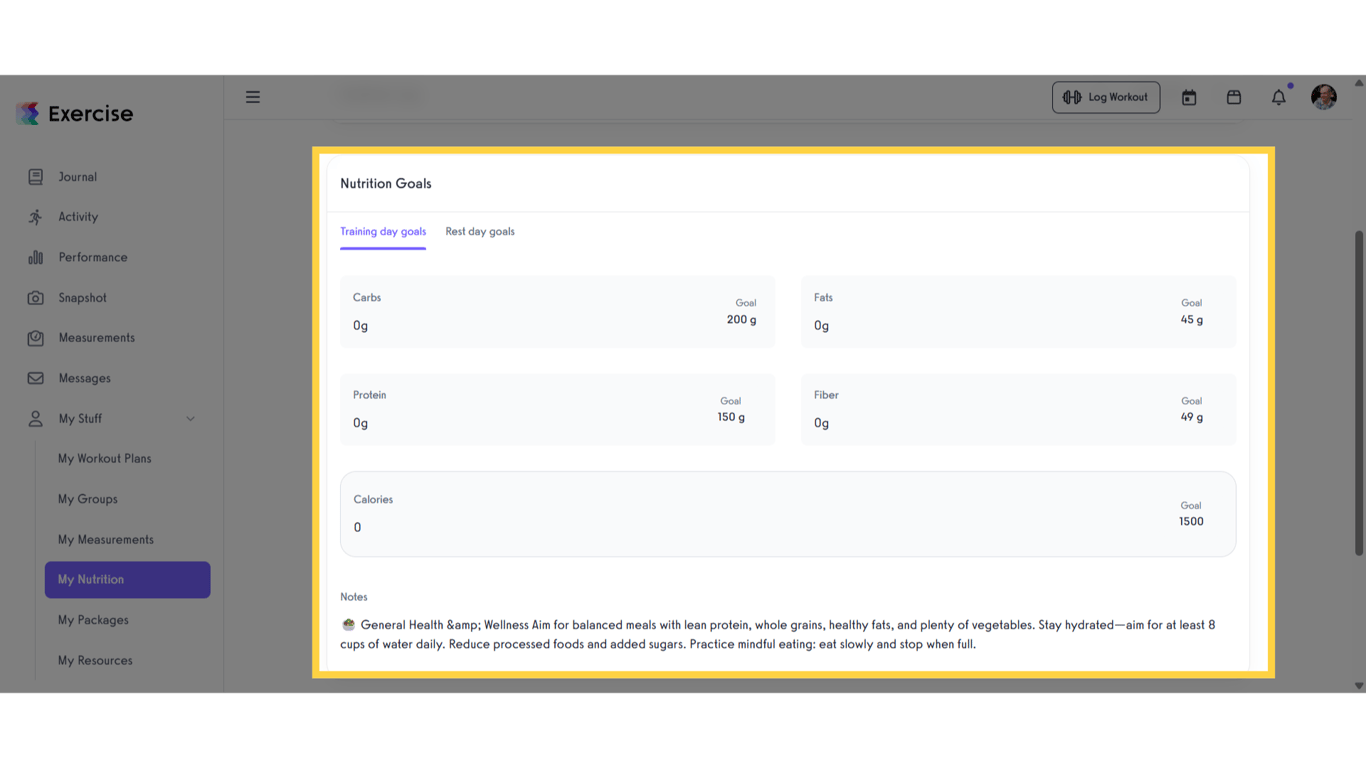Click the Log Workout button

click(x=1106, y=97)
